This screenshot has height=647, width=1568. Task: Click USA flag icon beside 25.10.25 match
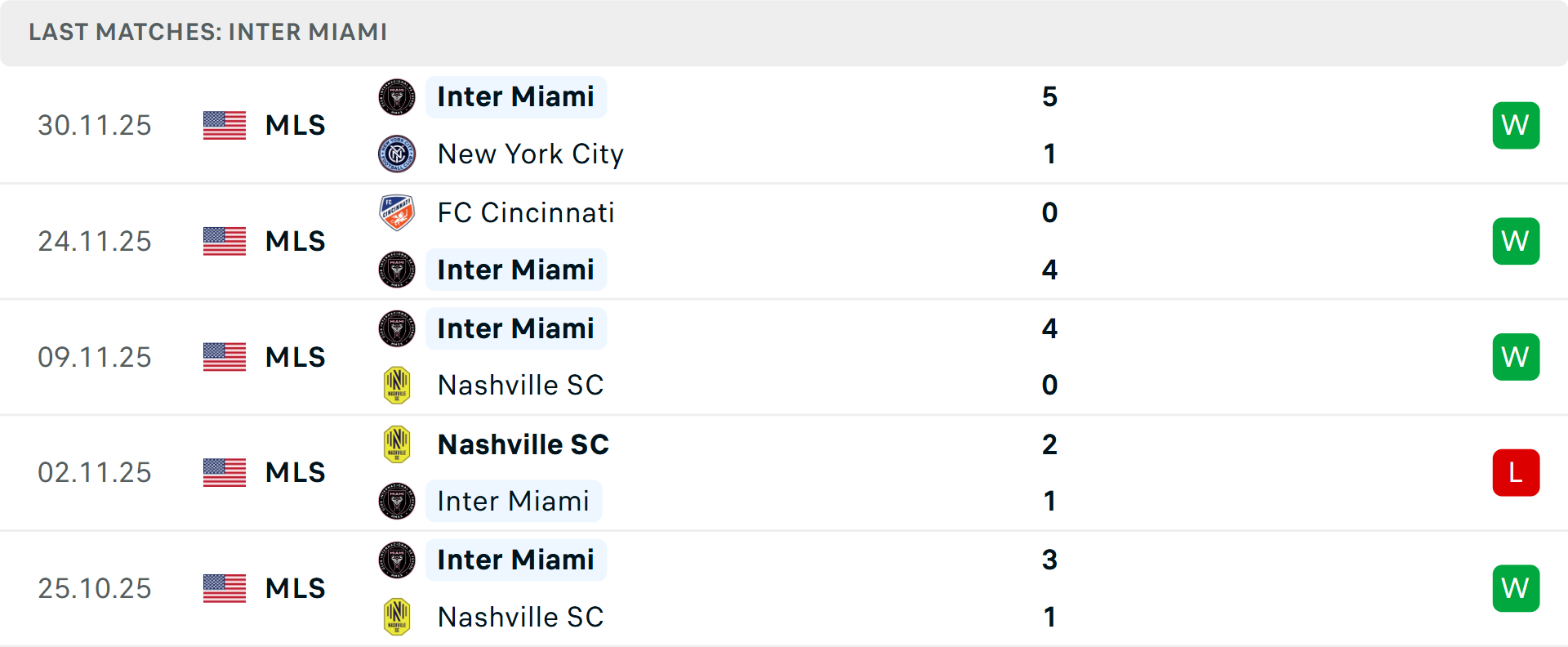coord(225,588)
